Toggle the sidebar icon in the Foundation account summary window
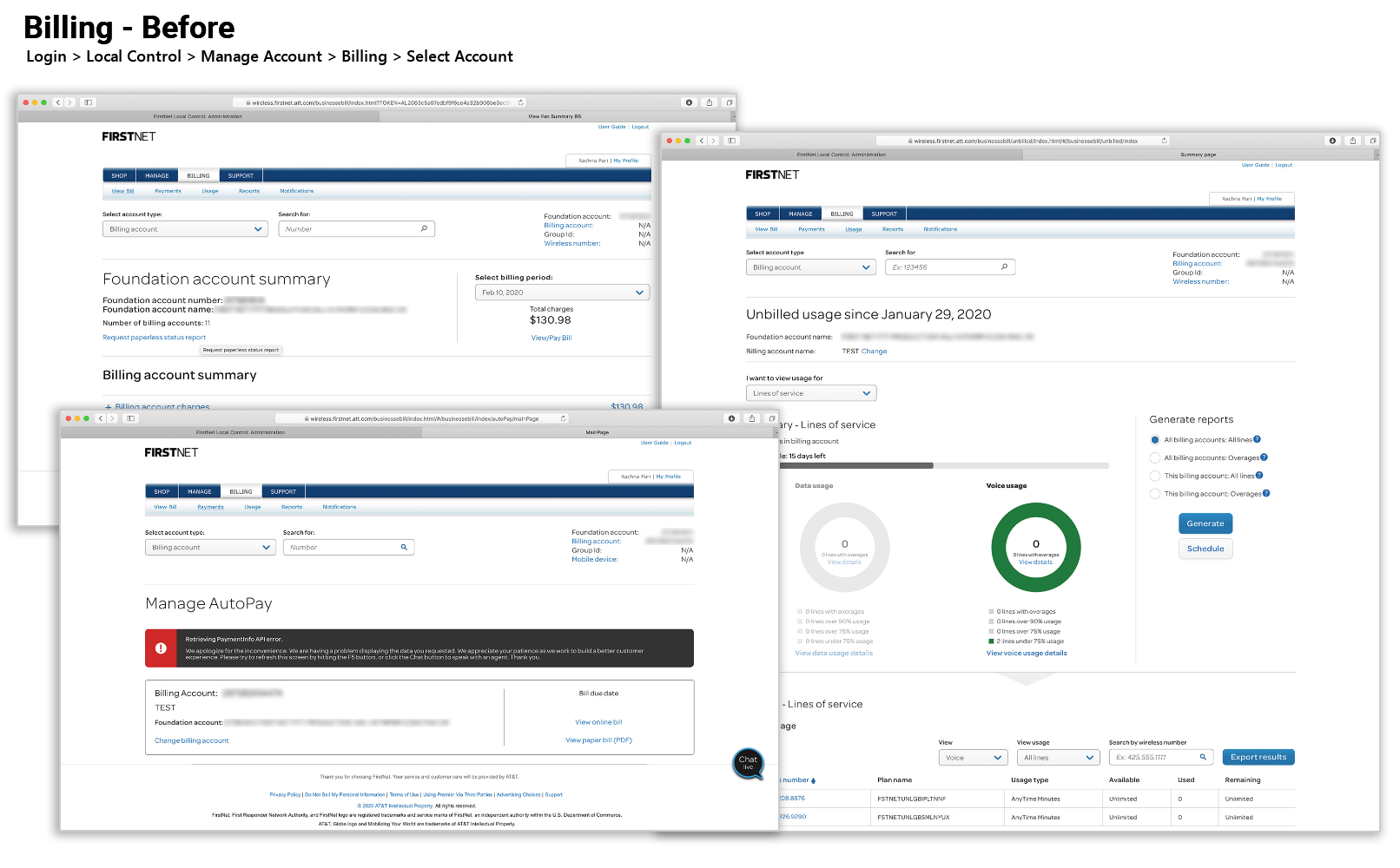 coord(88,102)
